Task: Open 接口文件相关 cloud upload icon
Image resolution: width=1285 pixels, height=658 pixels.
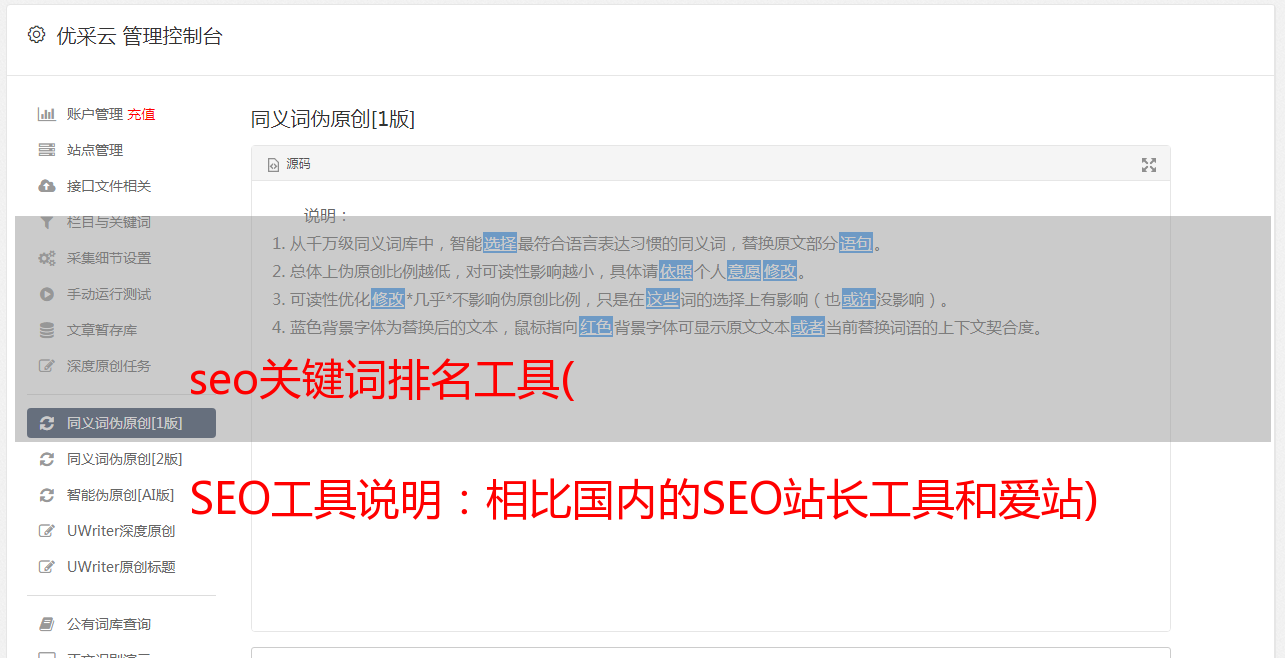Action: coord(46,186)
